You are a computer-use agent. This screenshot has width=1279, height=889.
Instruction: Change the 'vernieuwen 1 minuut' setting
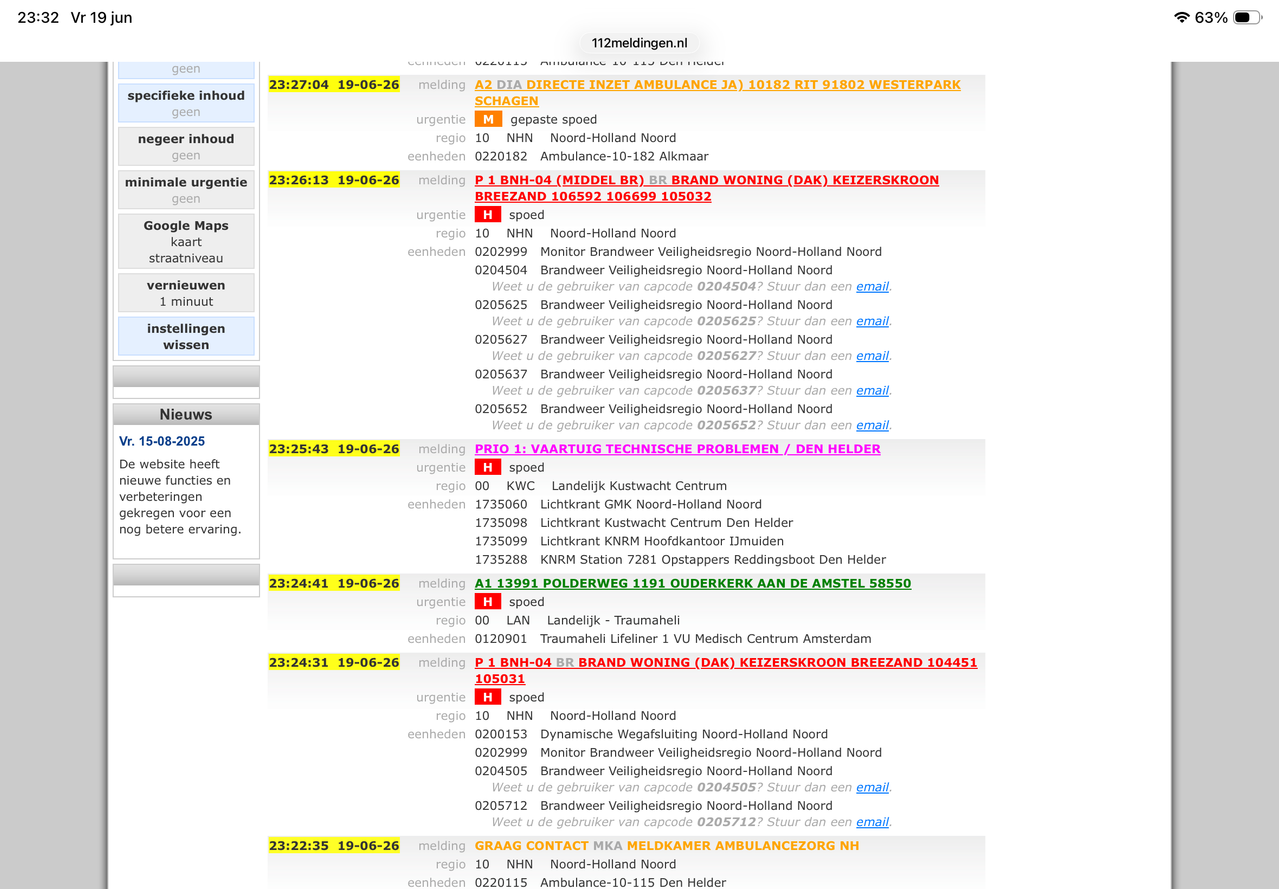click(x=186, y=293)
